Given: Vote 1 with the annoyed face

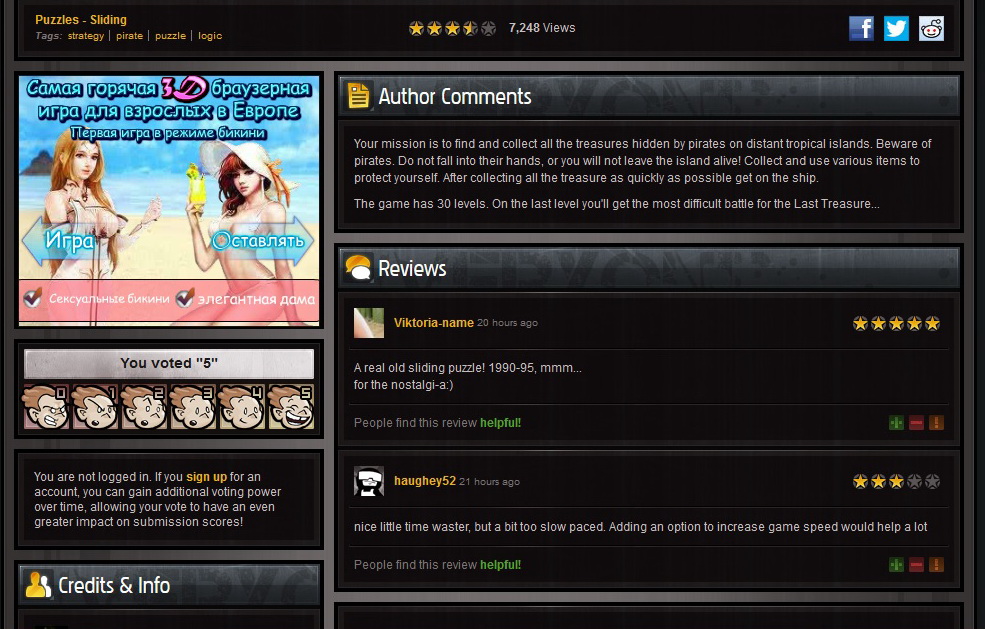Looking at the screenshot, I should (94, 407).
